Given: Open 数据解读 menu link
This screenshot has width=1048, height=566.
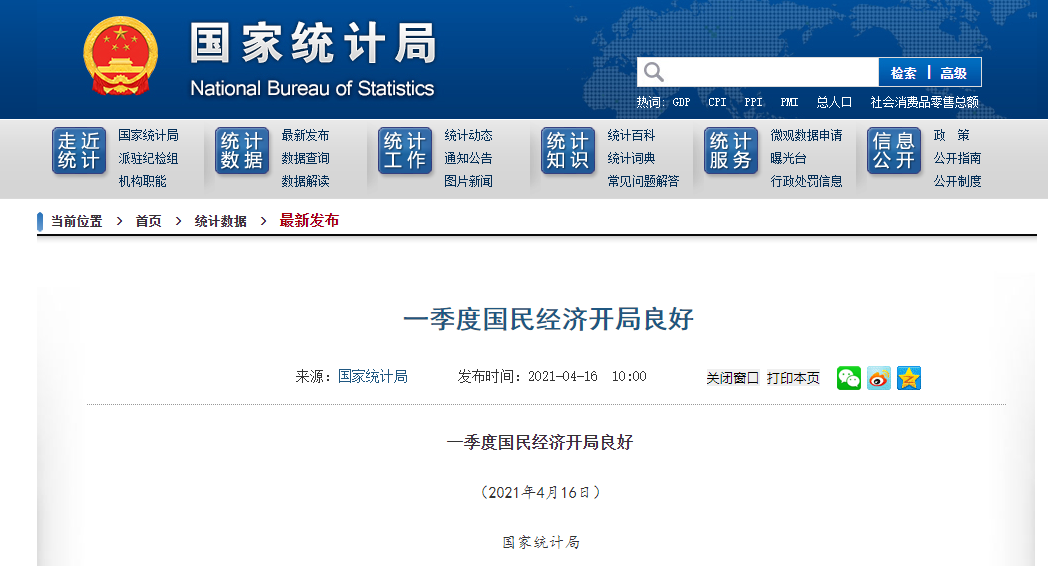Looking at the screenshot, I should [x=305, y=181].
